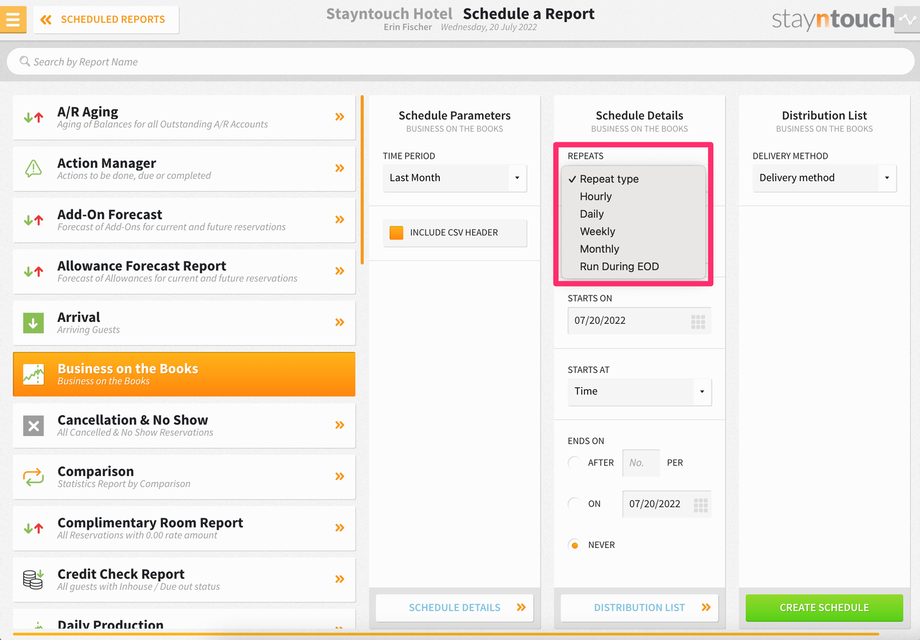Click the A/R Aging report arrows icon
920x640 pixels.
click(x=33, y=117)
